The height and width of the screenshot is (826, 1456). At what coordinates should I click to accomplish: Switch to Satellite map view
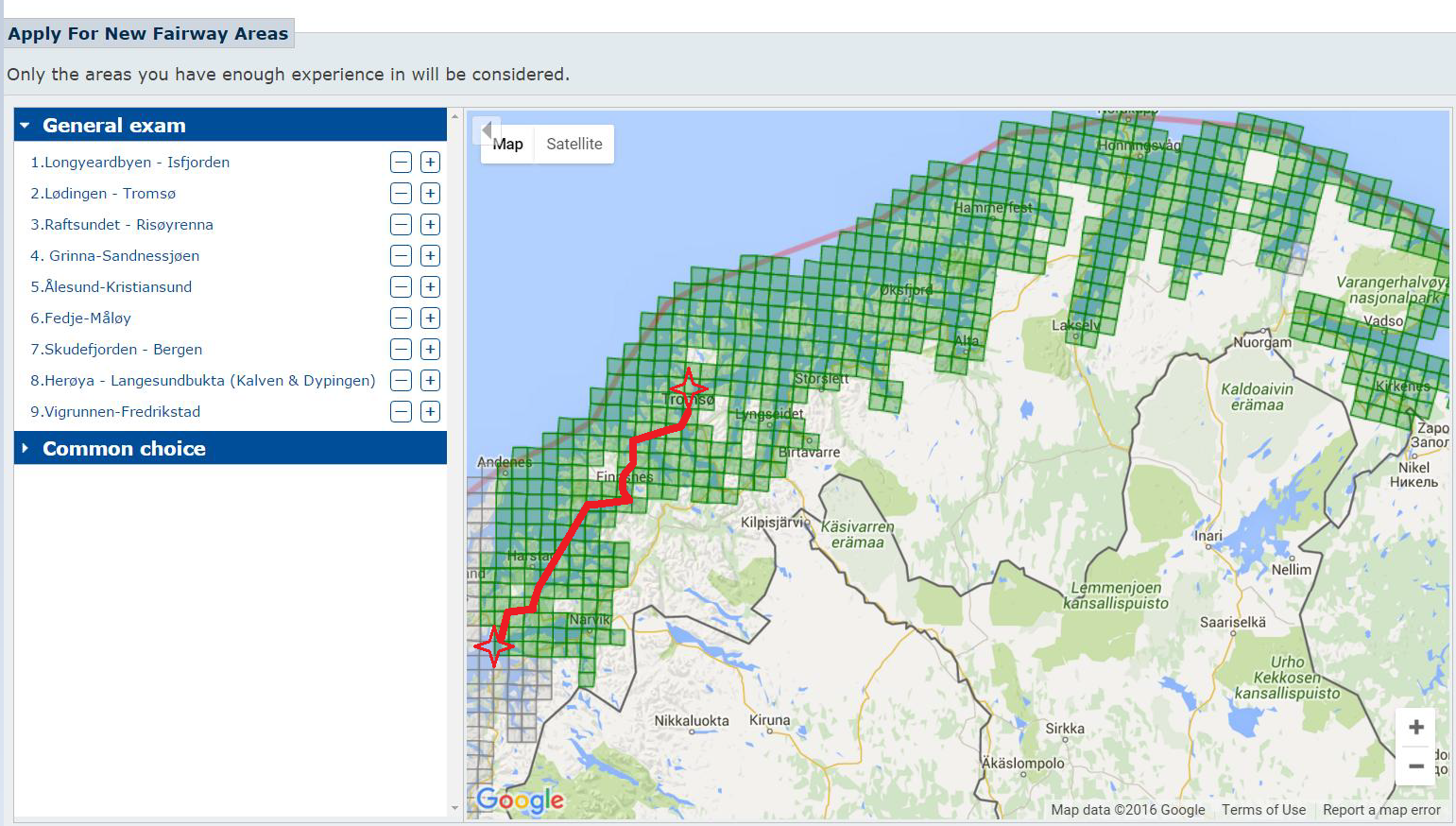tap(574, 145)
